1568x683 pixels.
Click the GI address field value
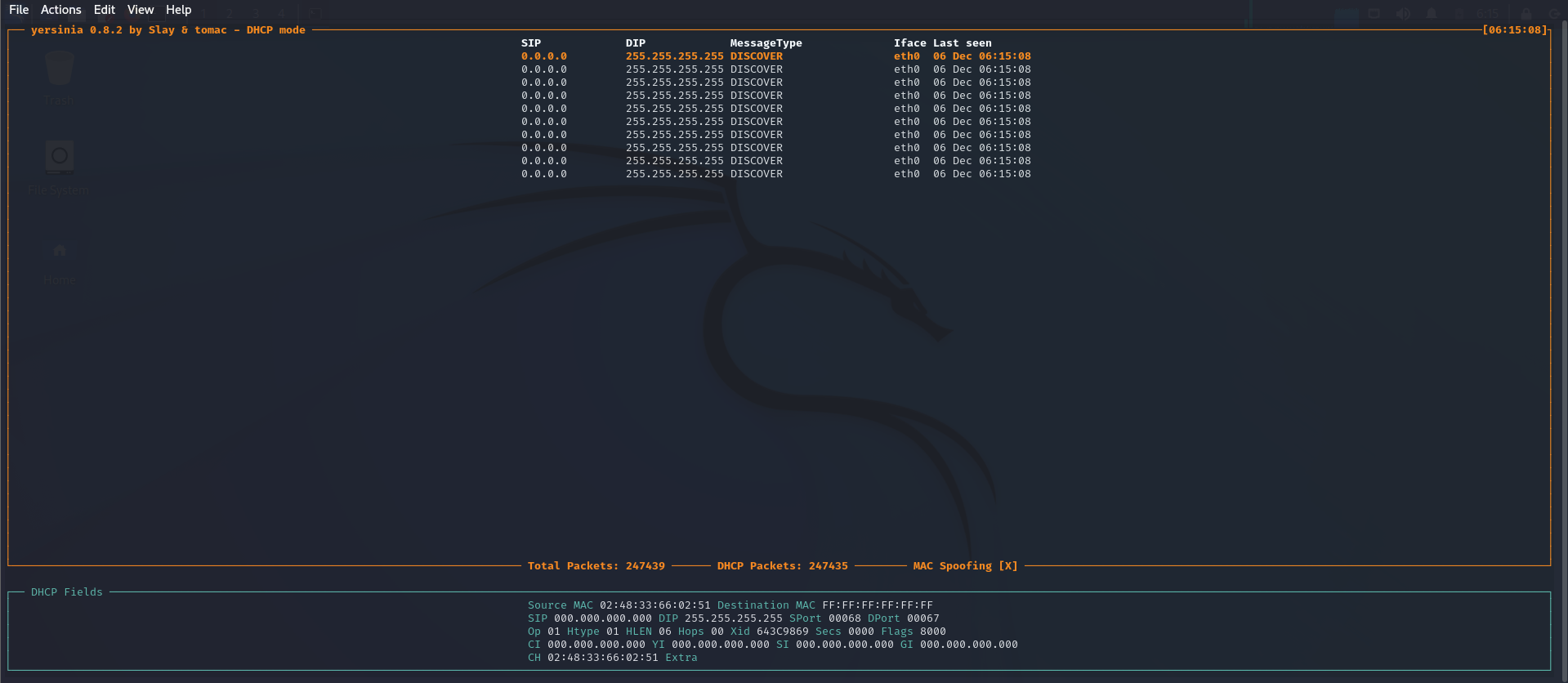pos(969,645)
